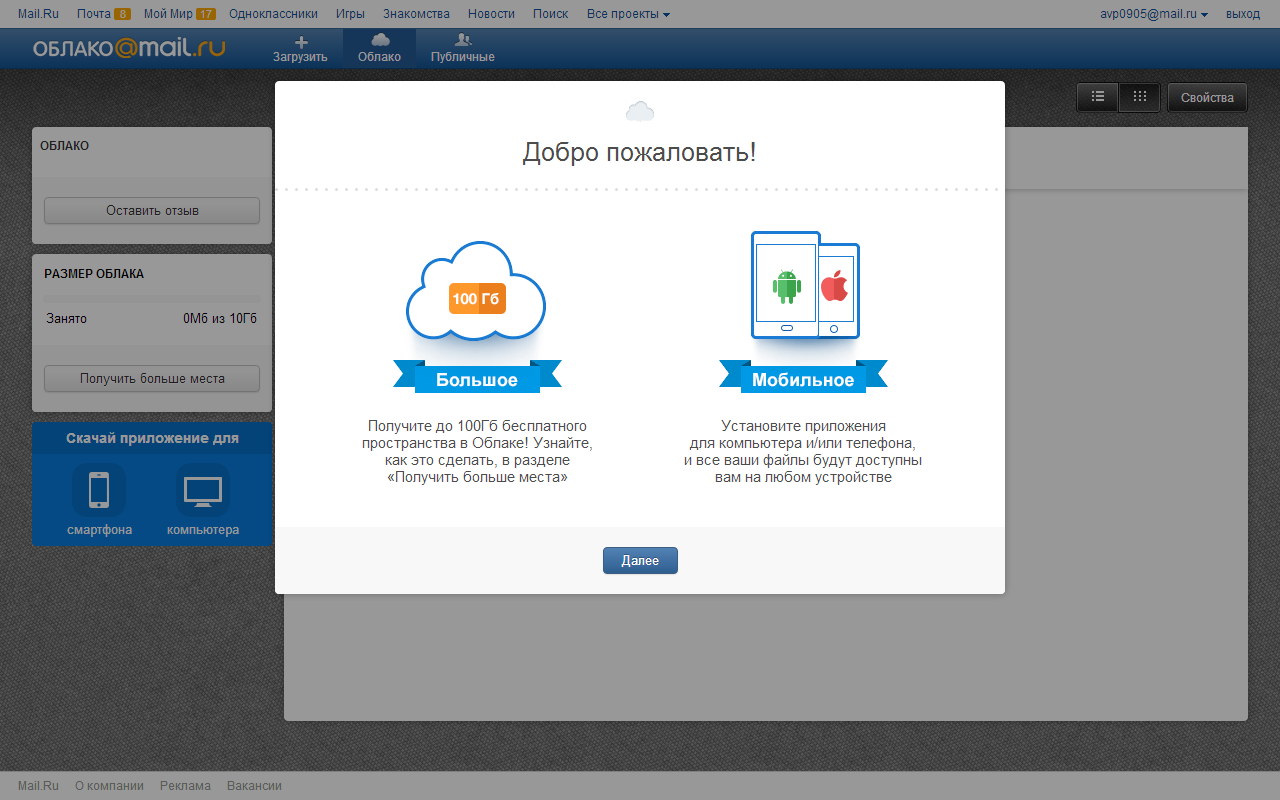
Task: Click the storage usage progress bar
Action: (x=152, y=298)
